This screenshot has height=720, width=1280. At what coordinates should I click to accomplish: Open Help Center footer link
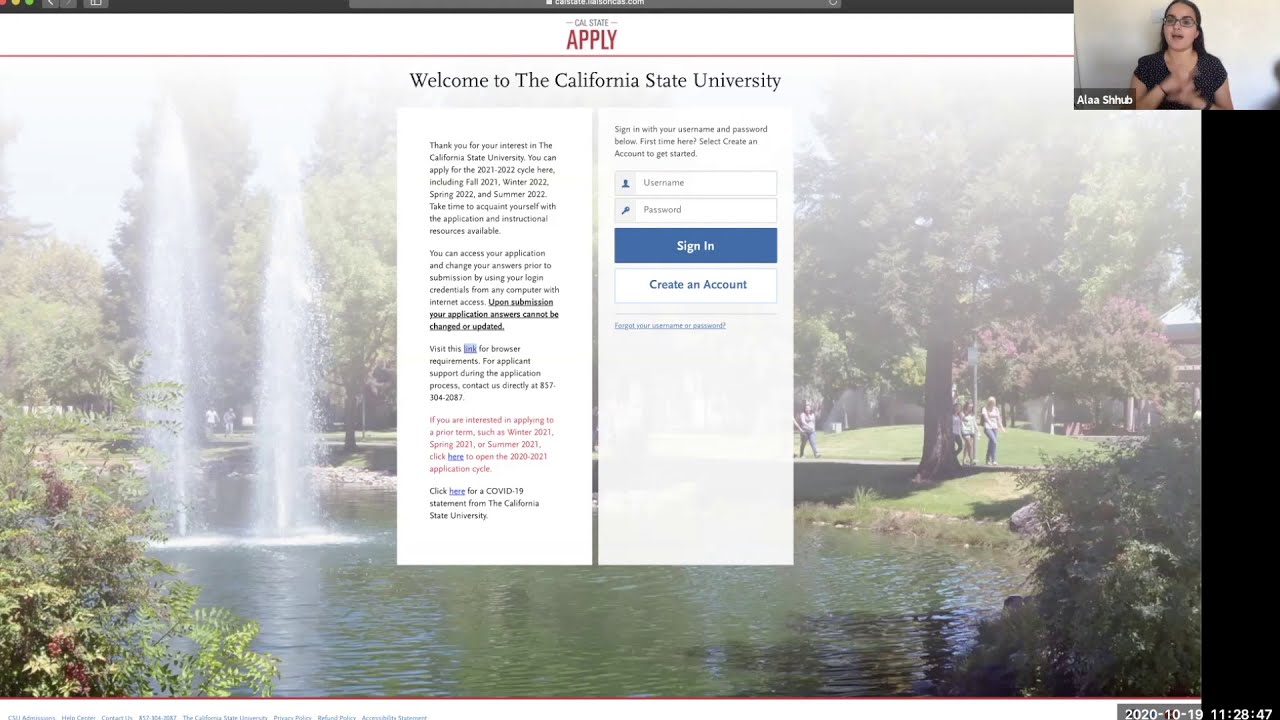tap(78, 717)
